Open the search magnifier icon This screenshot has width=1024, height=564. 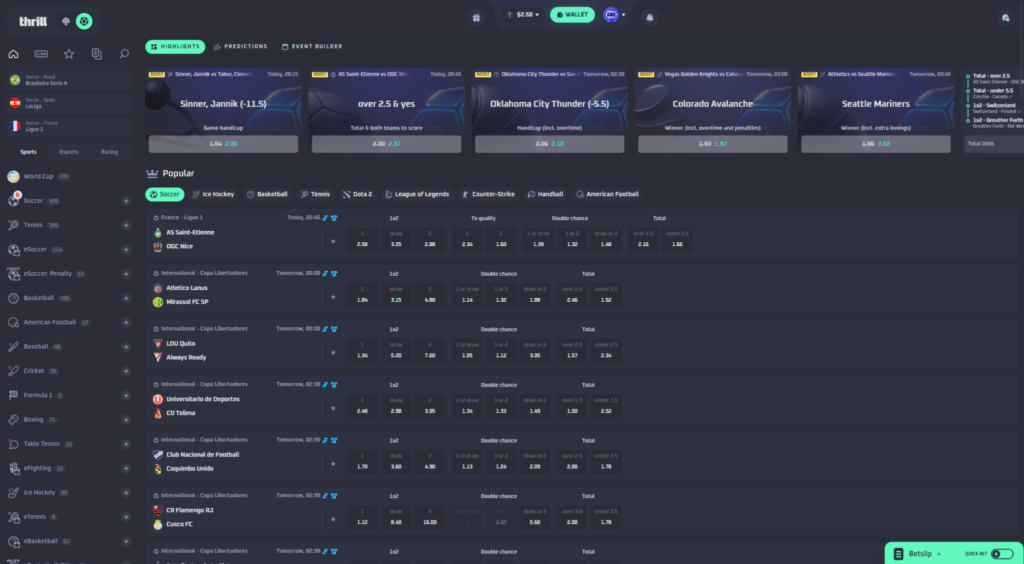point(124,54)
